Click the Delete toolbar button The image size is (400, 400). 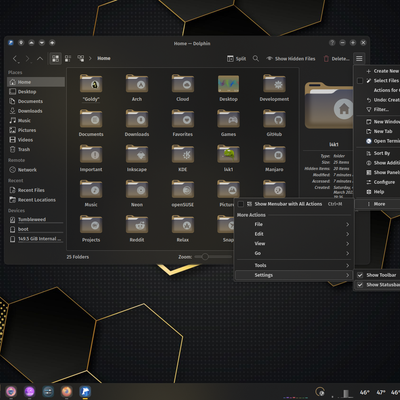click(337, 59)
